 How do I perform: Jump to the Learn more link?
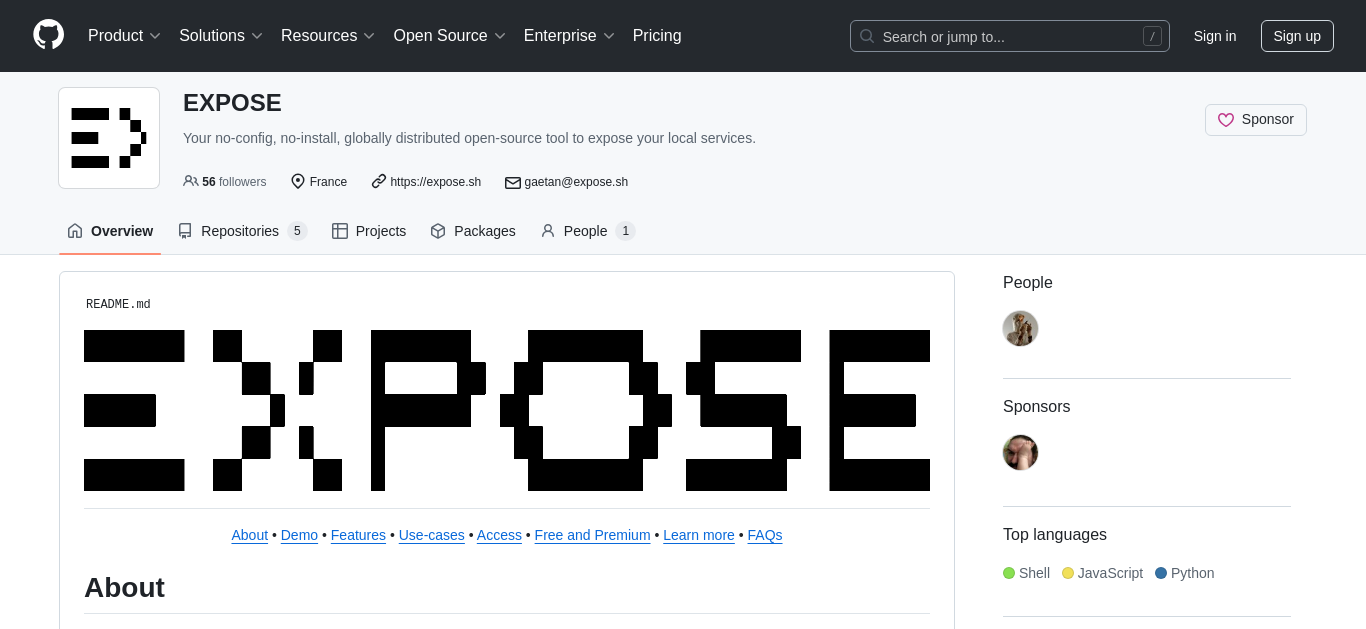[x=699, y=535]
